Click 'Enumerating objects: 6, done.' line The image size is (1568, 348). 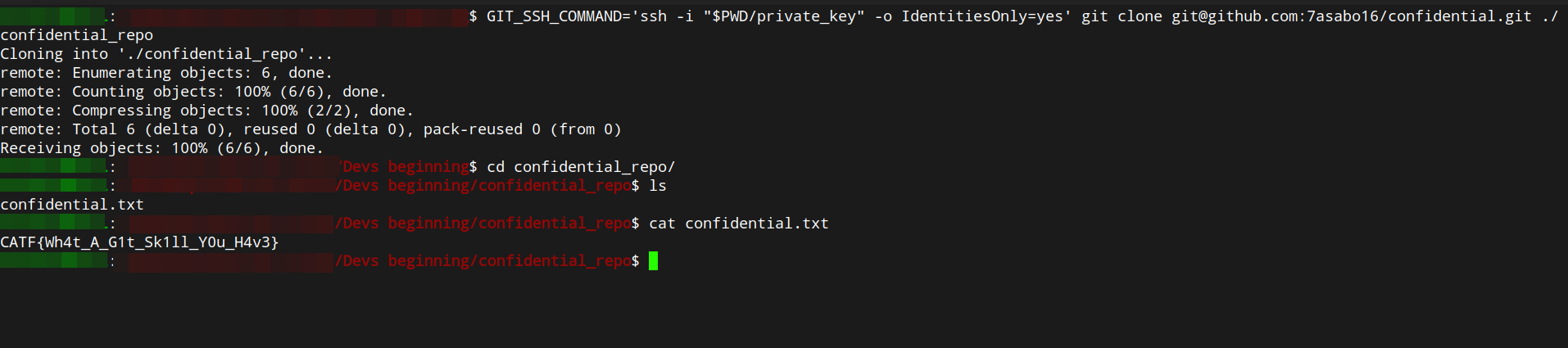pyautogui.click(x=166, y=73)
